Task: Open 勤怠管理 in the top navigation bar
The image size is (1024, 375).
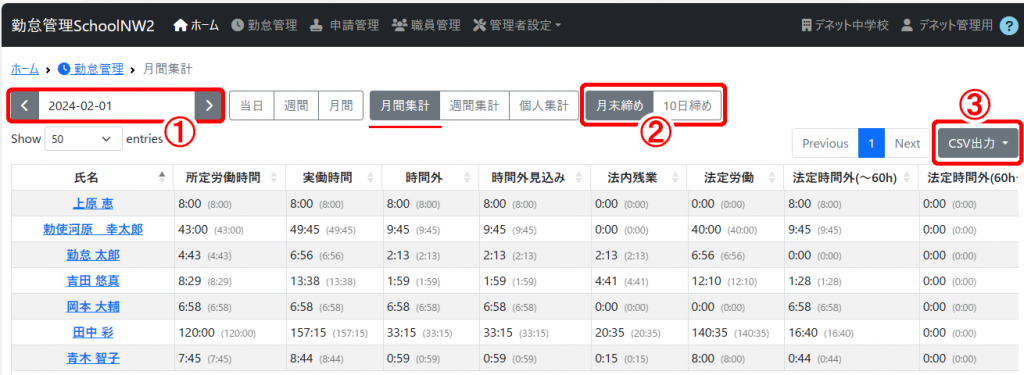Action: point(264,25)
